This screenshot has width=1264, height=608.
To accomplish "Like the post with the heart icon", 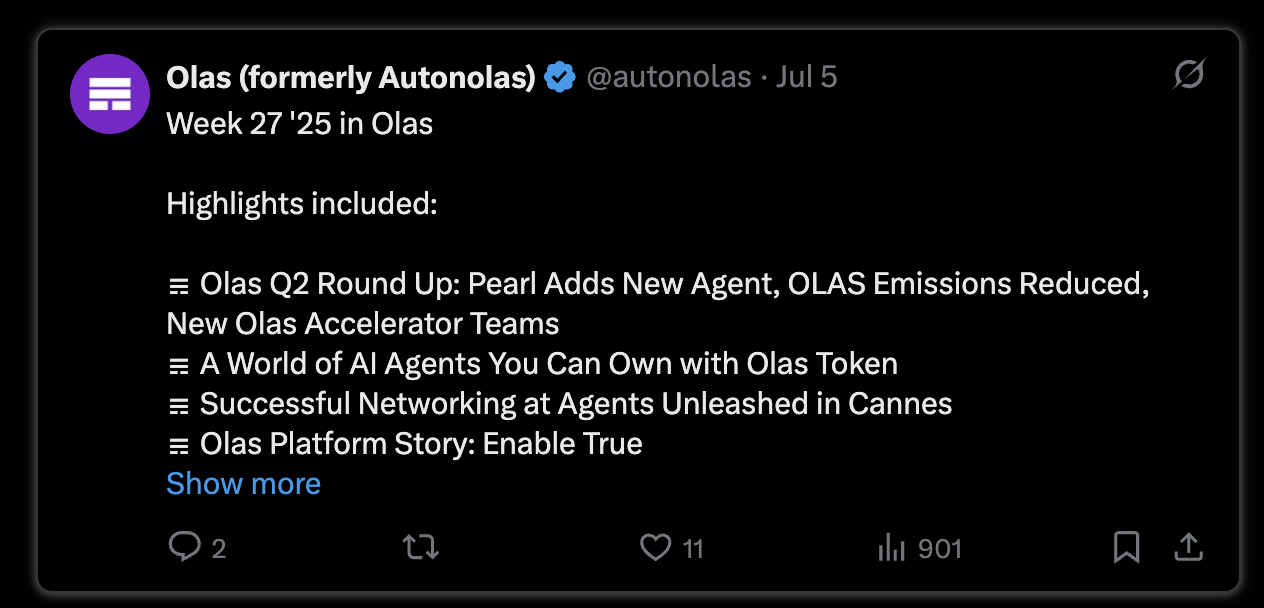I will pyautogui.click(x=654, y=547).
